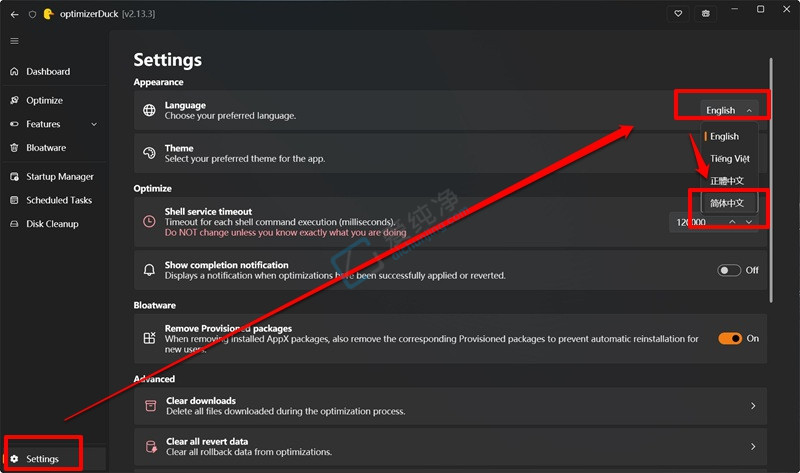Image resolution: width=800 pixels, height=473 pixels.
Task: Open Disk Cleanup from sidebar
Action: (53, 223)
